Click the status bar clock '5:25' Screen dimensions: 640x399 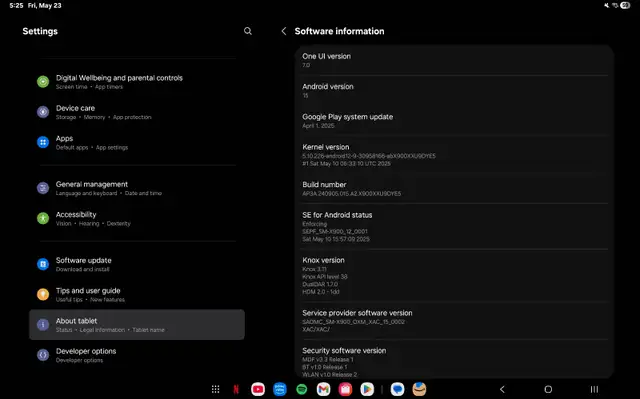pyautogui.click(x=16, y=5)
